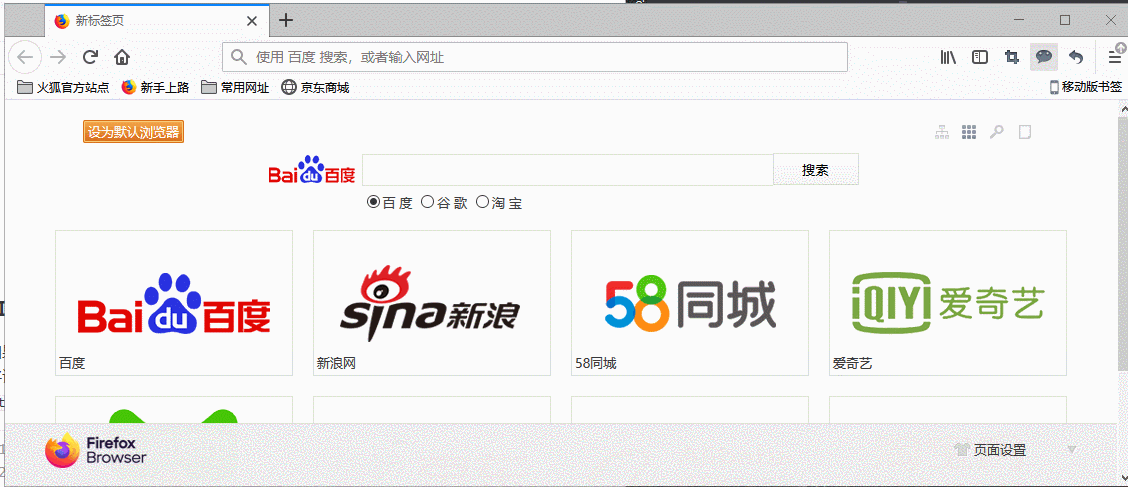Open the 京东商城 bookmark

[315, 88]
